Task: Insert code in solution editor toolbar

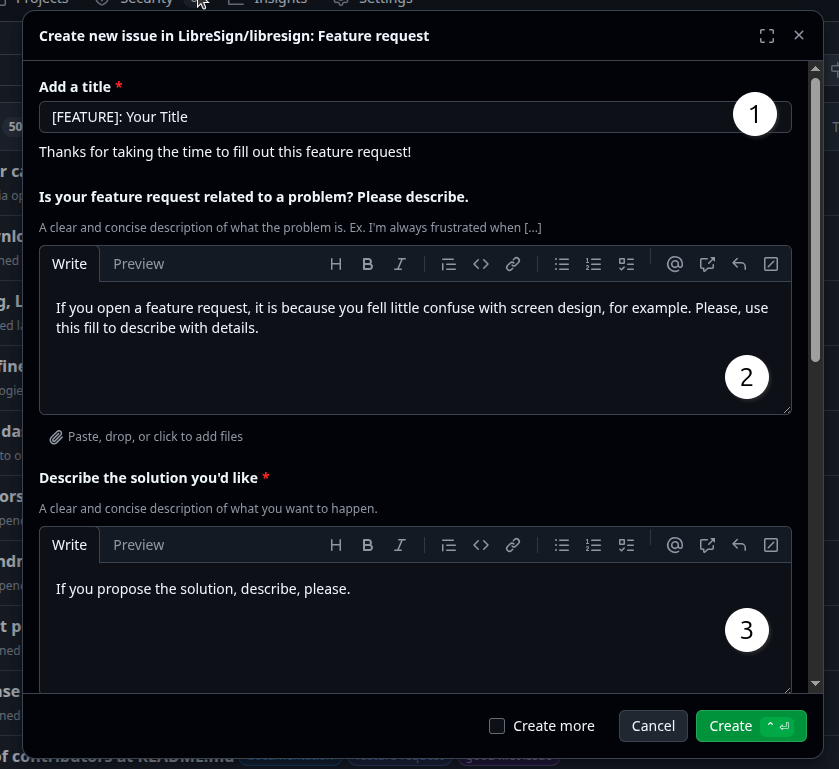Action: tap(480, 545)
